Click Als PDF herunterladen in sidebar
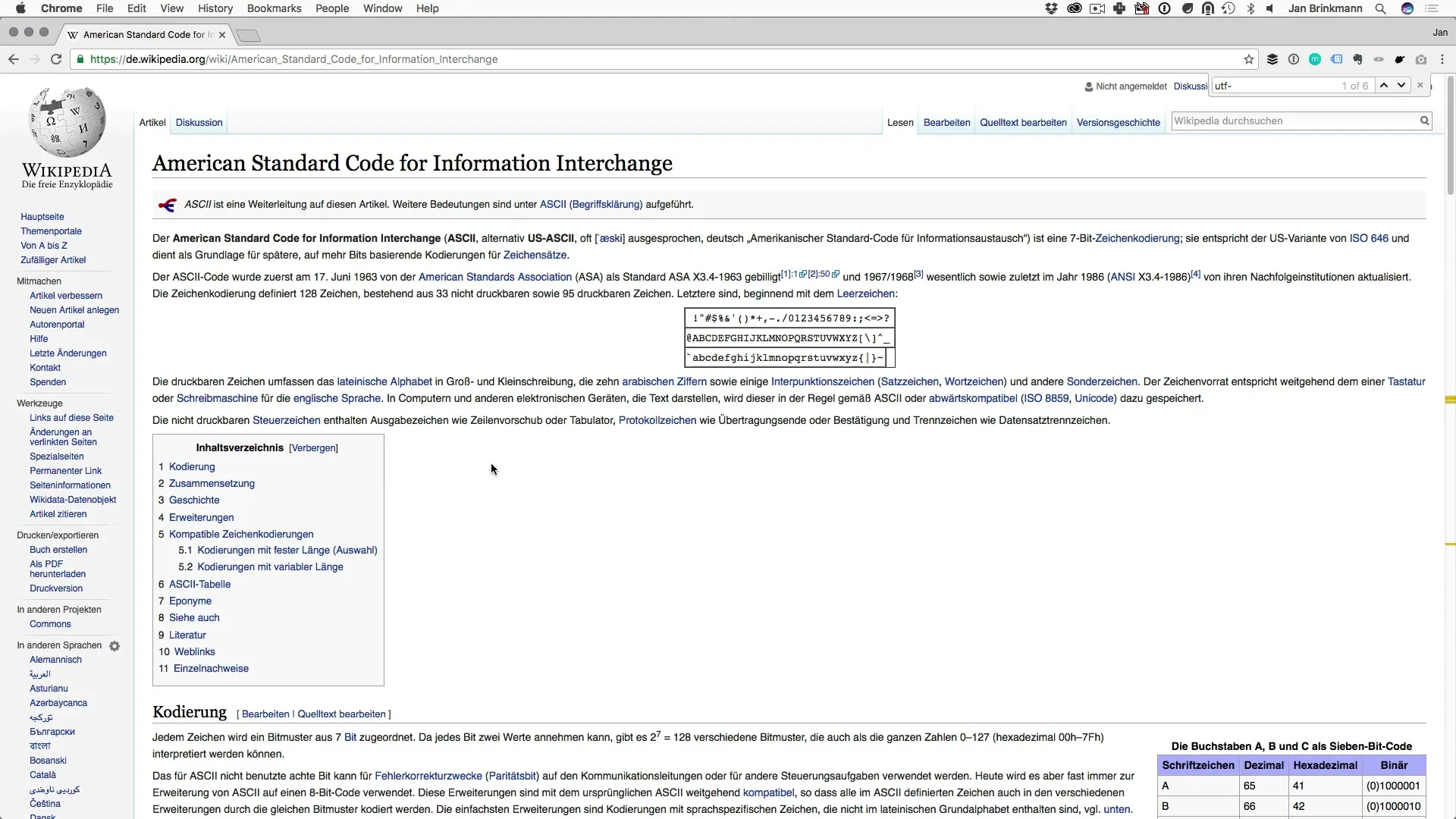Screen dimensions: 1456x819 click(58, 569)
